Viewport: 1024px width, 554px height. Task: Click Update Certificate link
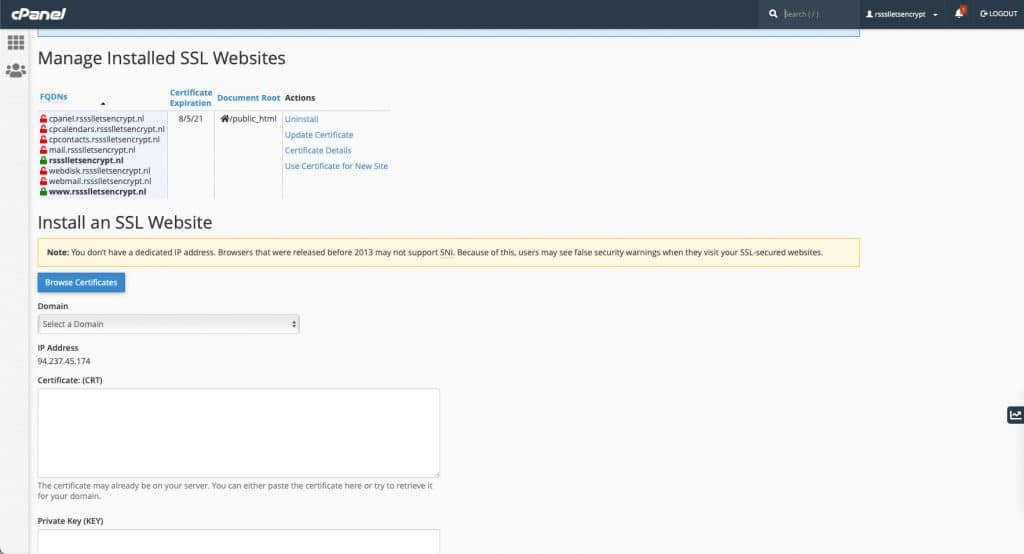click(319, 135)
